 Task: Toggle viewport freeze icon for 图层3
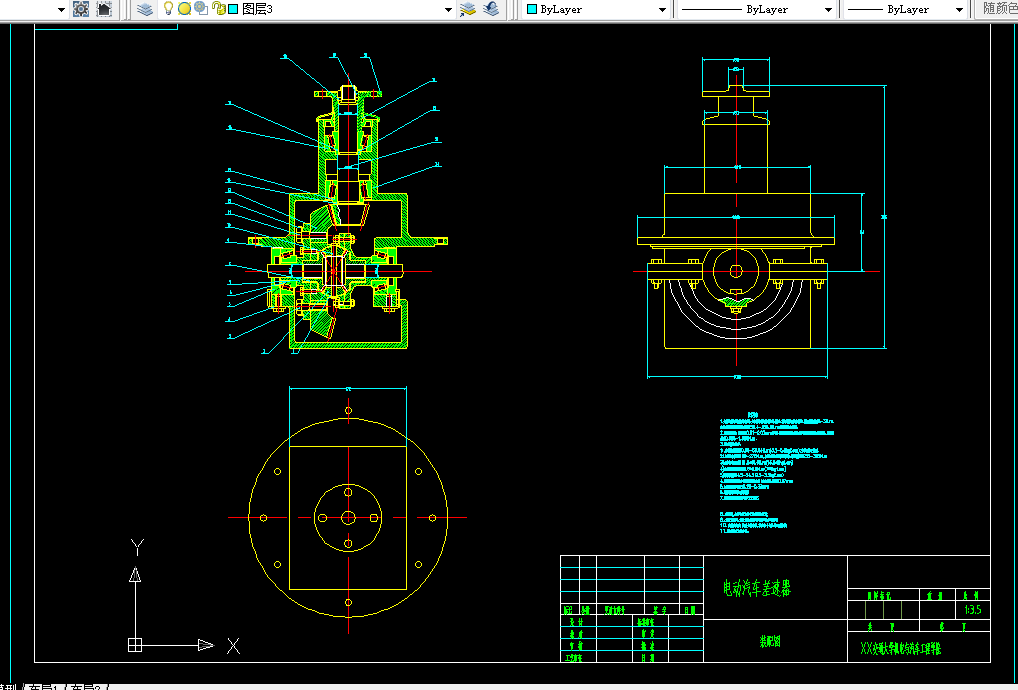pos(201,8)
